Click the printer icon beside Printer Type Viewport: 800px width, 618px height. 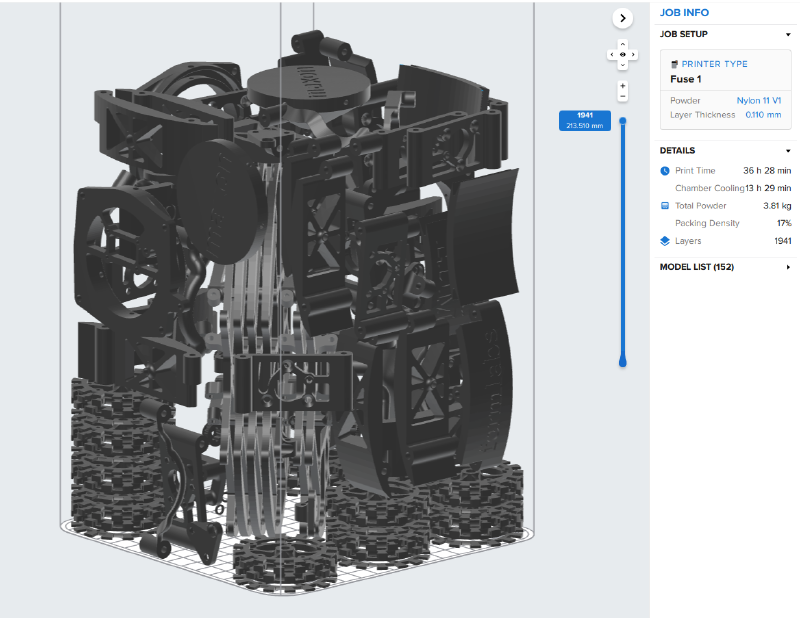point(674,64)
